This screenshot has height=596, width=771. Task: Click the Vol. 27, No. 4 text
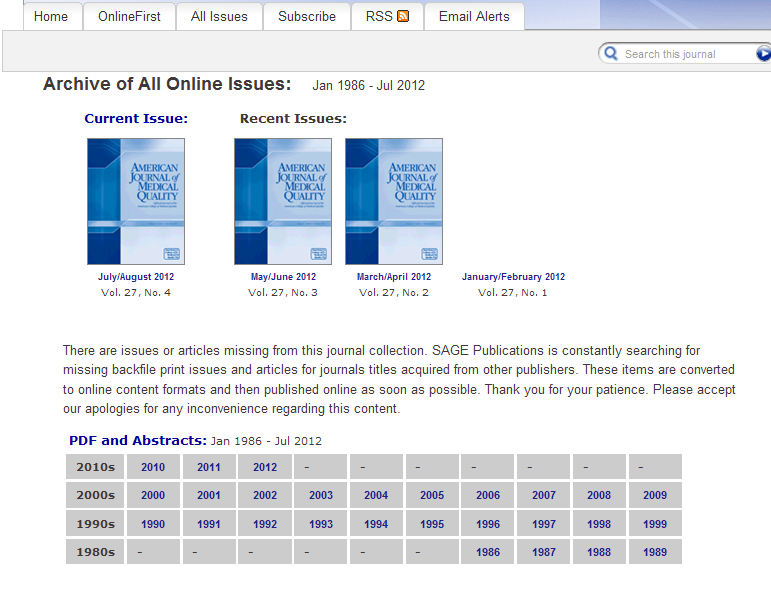pos(136,293)
